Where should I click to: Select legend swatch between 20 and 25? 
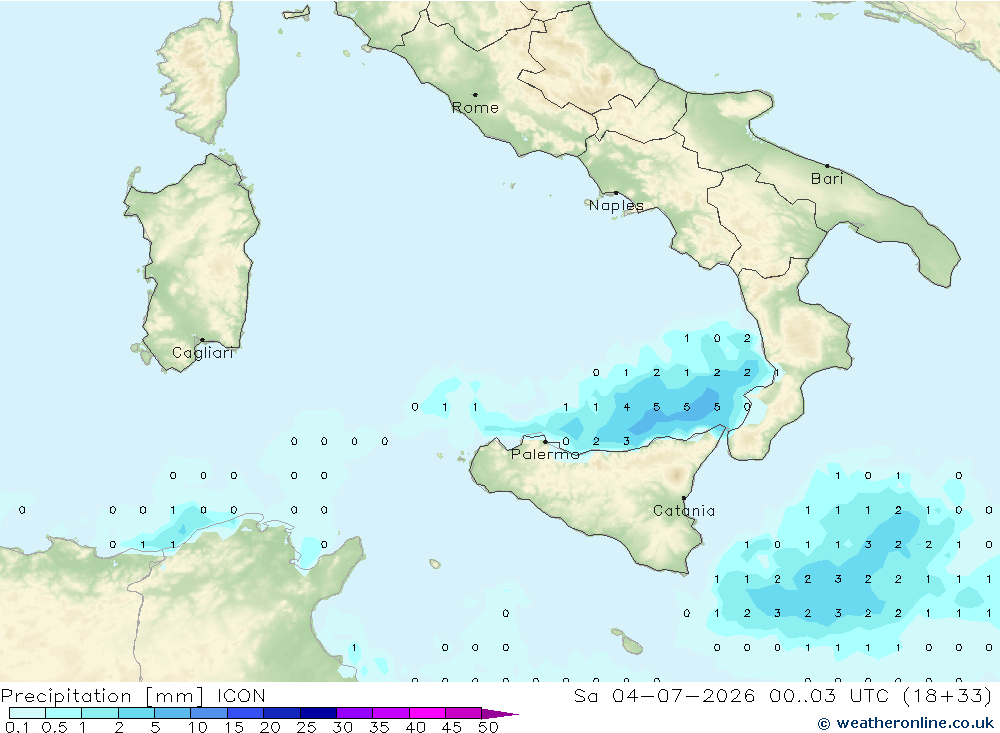click(281, 713)
